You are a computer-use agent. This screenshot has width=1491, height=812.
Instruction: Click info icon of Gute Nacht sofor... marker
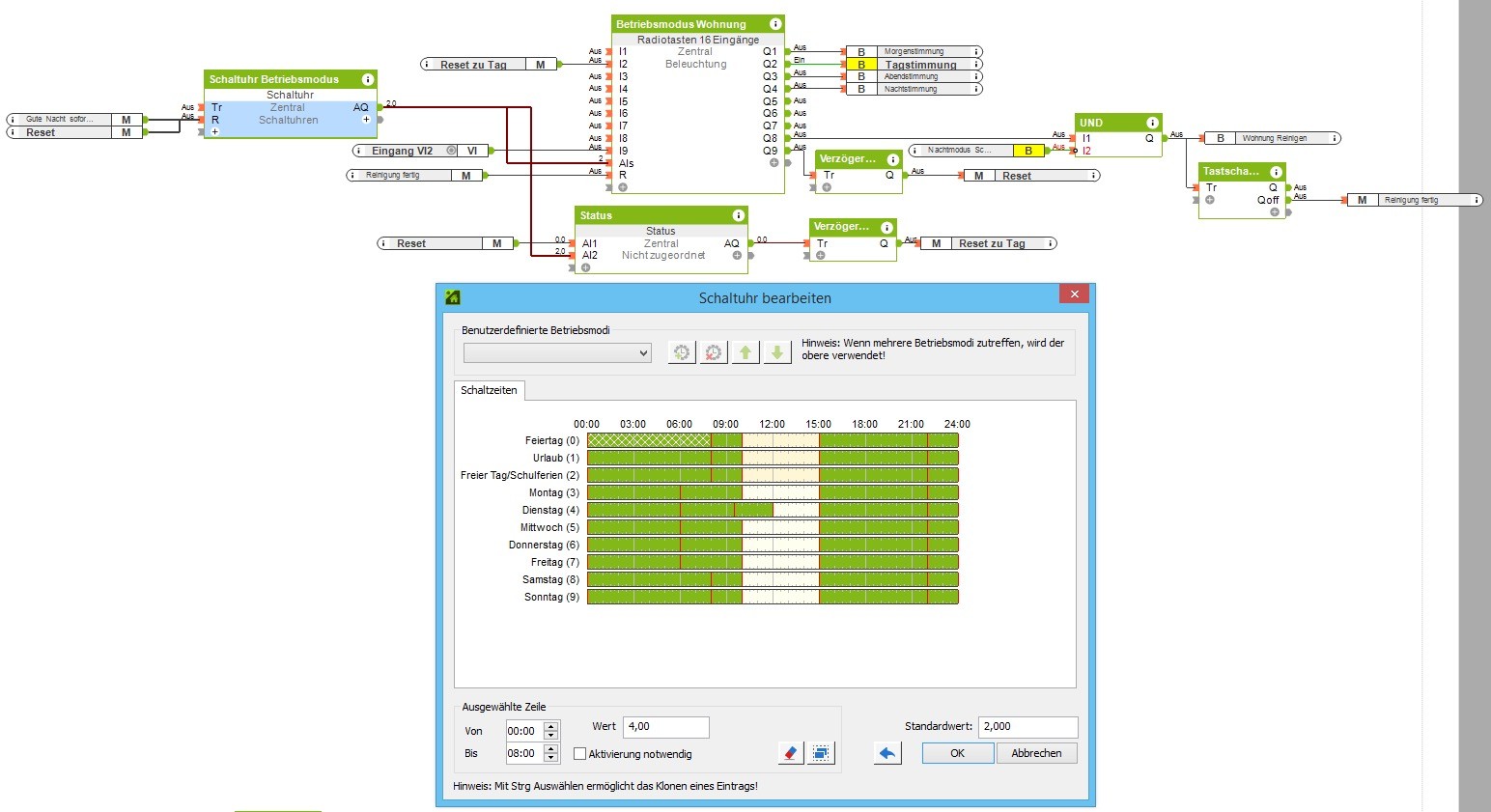pyautogui.click(x=13, y=120)
